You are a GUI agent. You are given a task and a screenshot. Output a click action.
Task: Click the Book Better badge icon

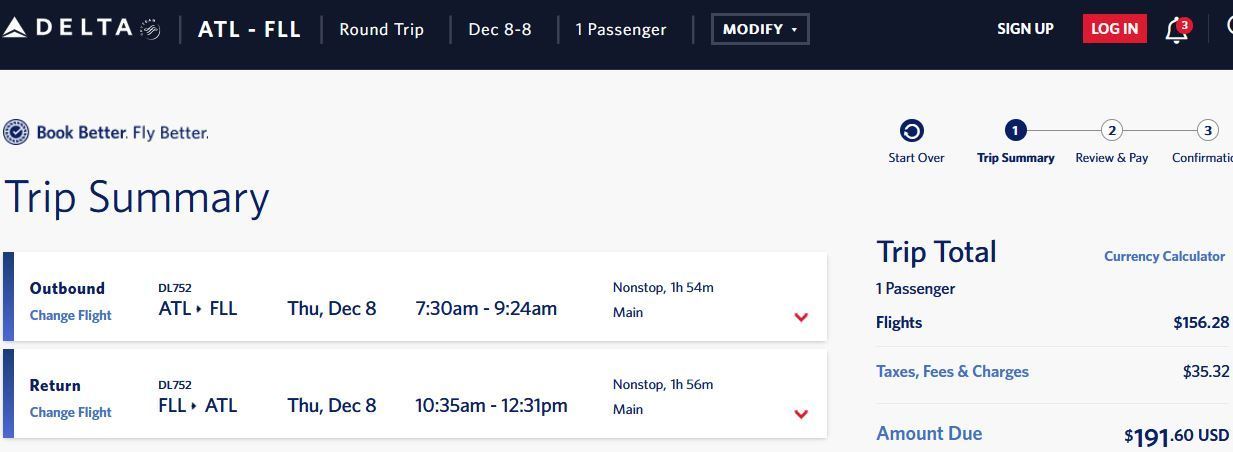[16, 132]
